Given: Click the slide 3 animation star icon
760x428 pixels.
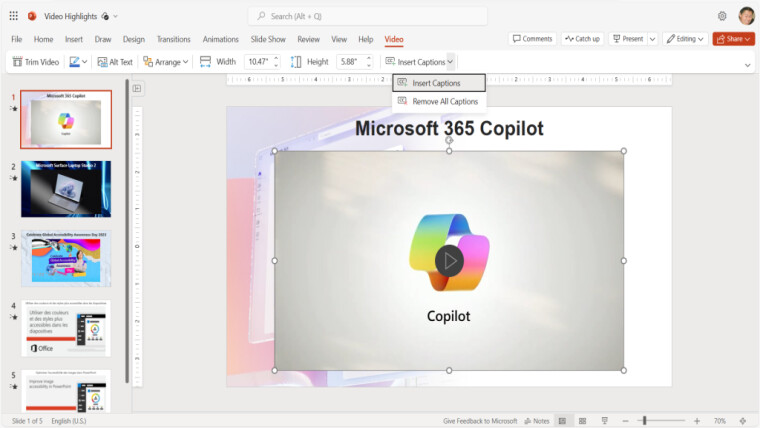Looking at the screenshot, I should (14, 248).
